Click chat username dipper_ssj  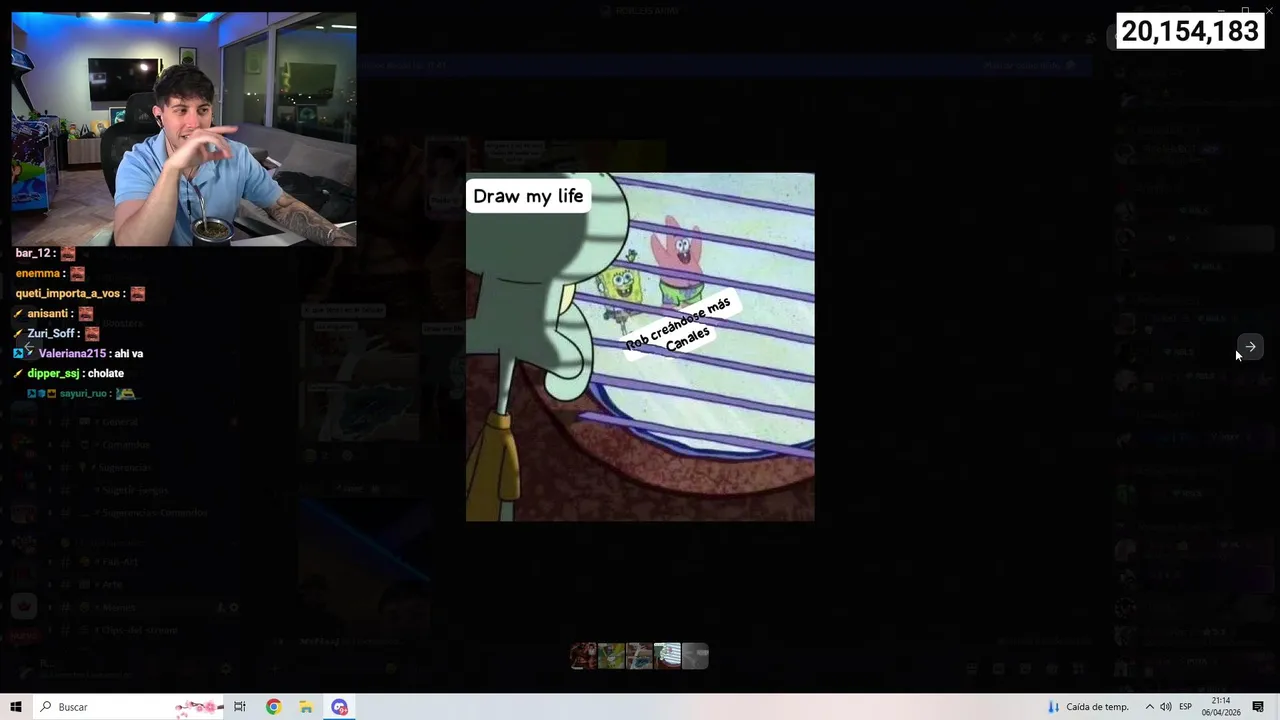click(x=53, y=373)
